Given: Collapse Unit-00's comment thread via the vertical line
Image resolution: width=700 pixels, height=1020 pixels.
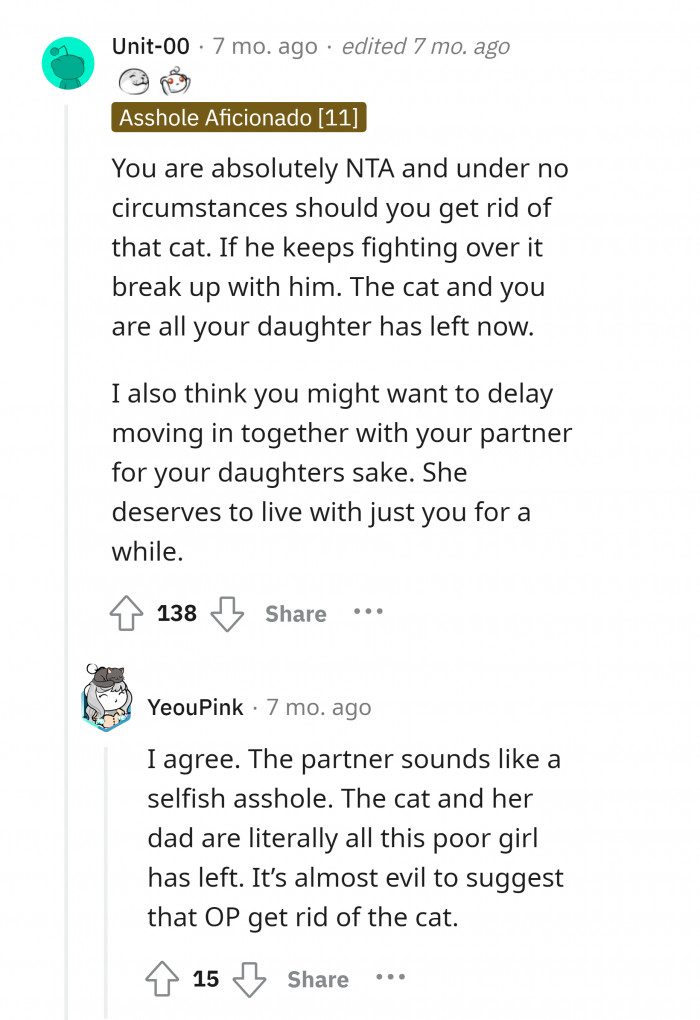Looking at the screenshot, I should [67, 500].
